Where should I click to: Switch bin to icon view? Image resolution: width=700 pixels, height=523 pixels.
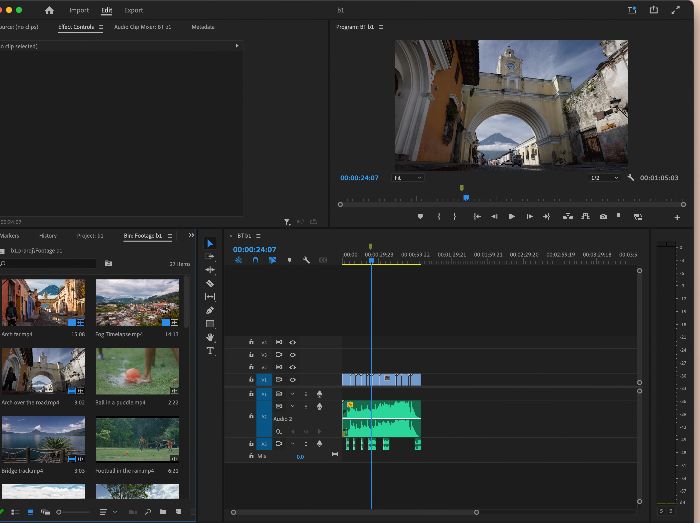tap(30, 512)
